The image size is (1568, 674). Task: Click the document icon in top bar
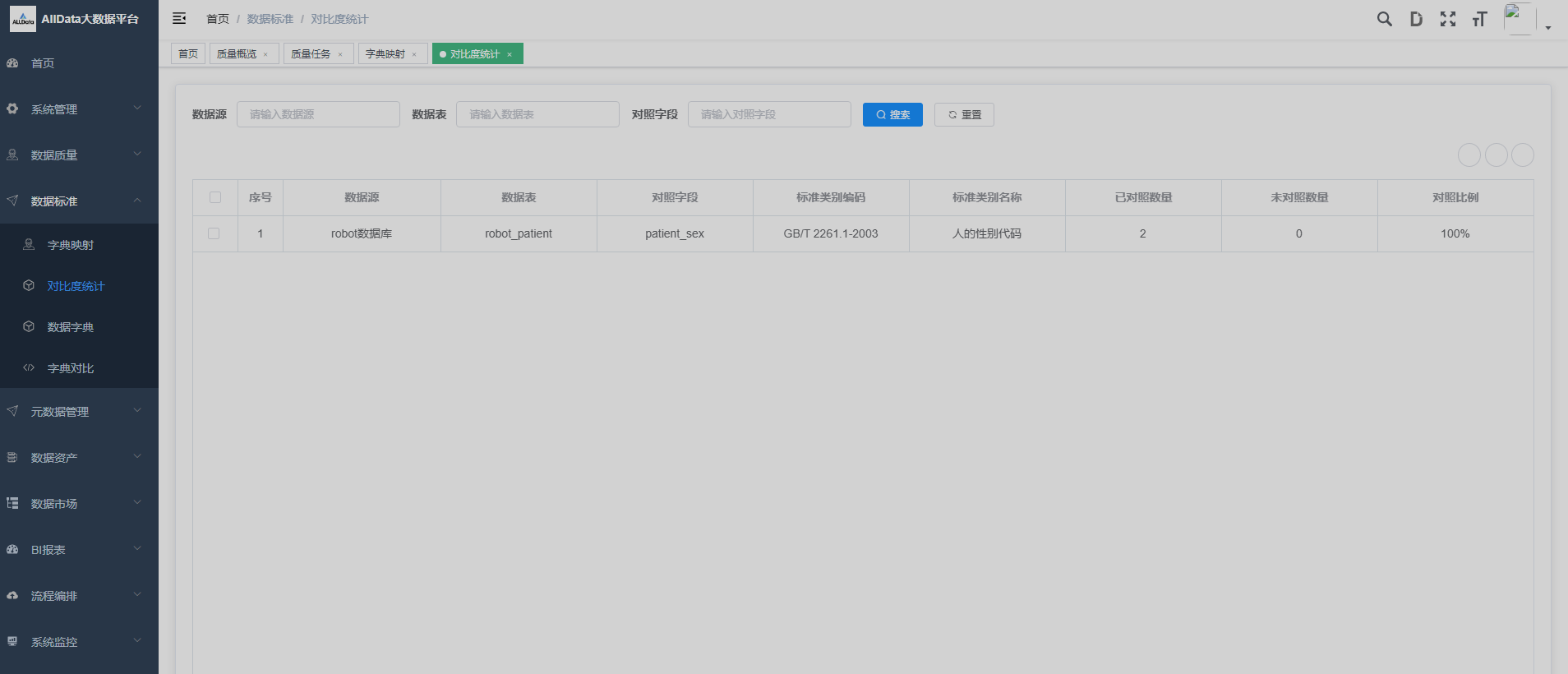pos(1416,19)
